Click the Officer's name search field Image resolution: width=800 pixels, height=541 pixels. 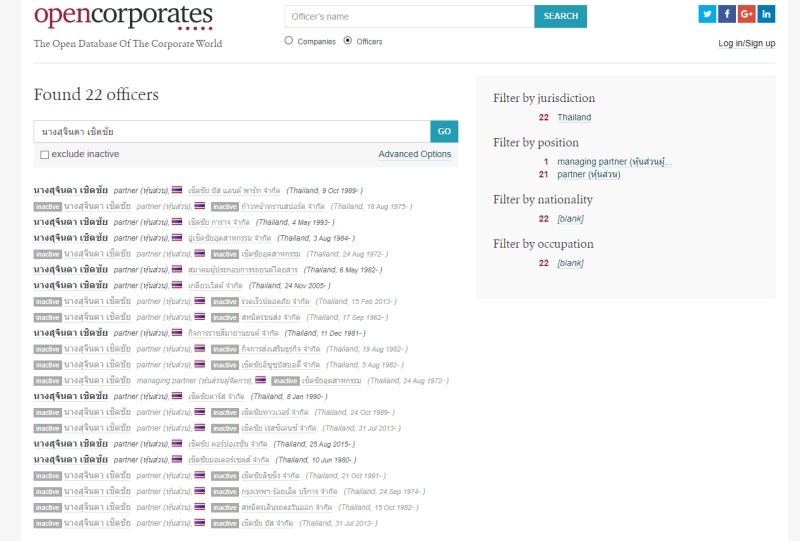coord(409,16)
